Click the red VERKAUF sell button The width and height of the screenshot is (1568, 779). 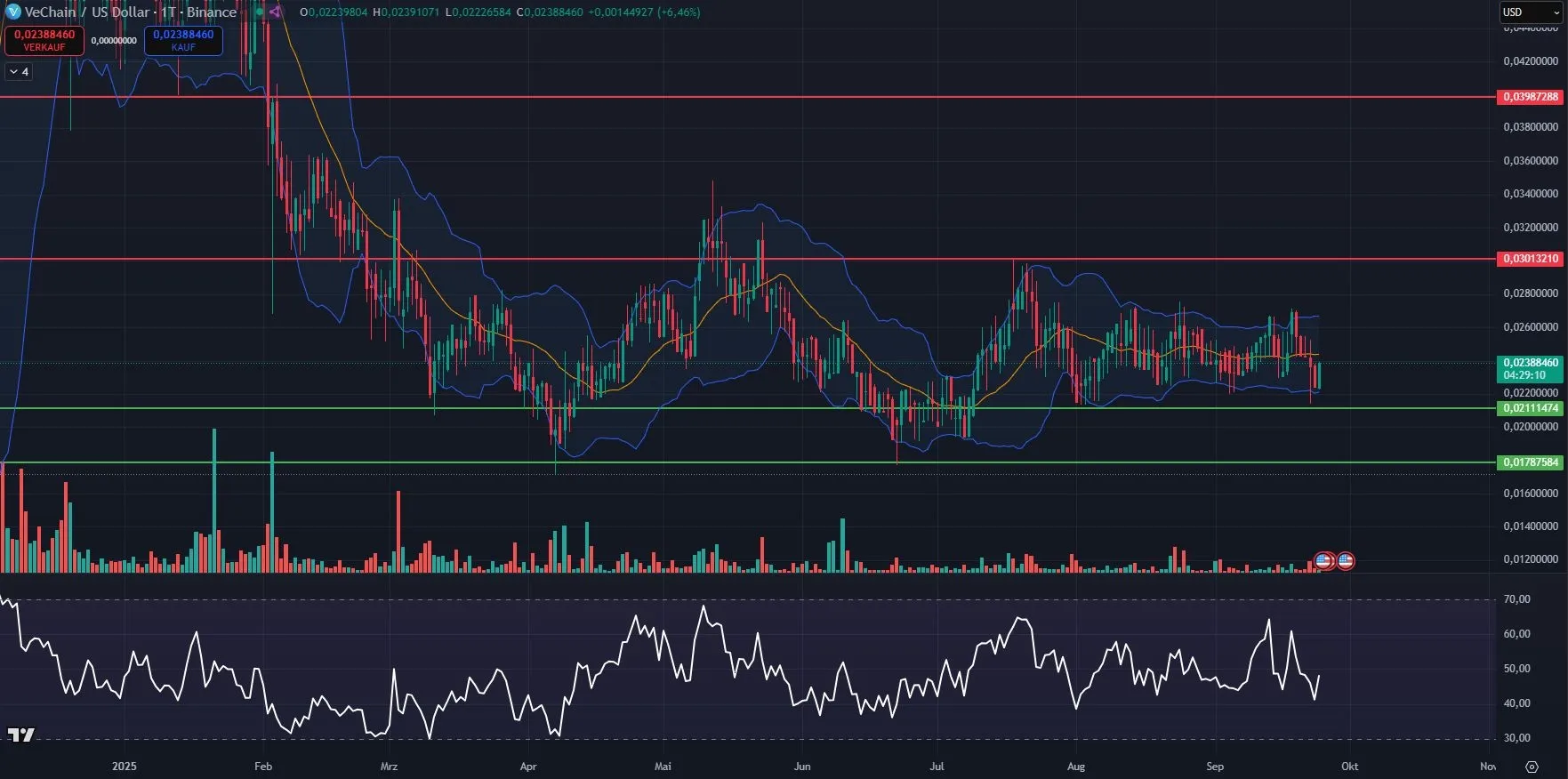coord(44,40)
